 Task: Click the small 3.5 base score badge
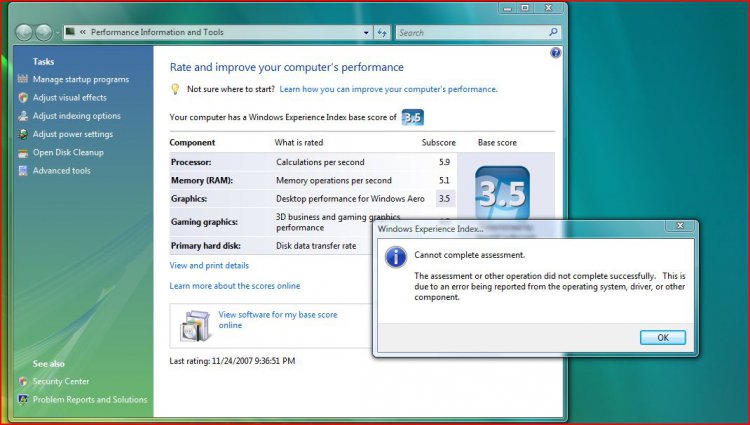(x=412, y=117)
